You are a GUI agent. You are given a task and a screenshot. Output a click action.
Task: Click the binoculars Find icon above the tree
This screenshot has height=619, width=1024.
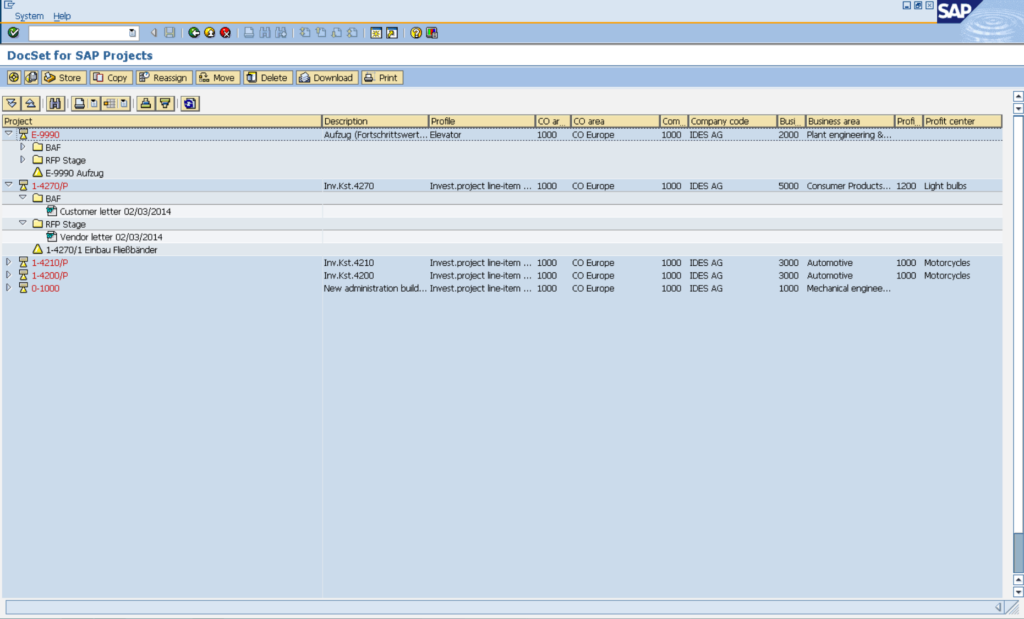55,103
